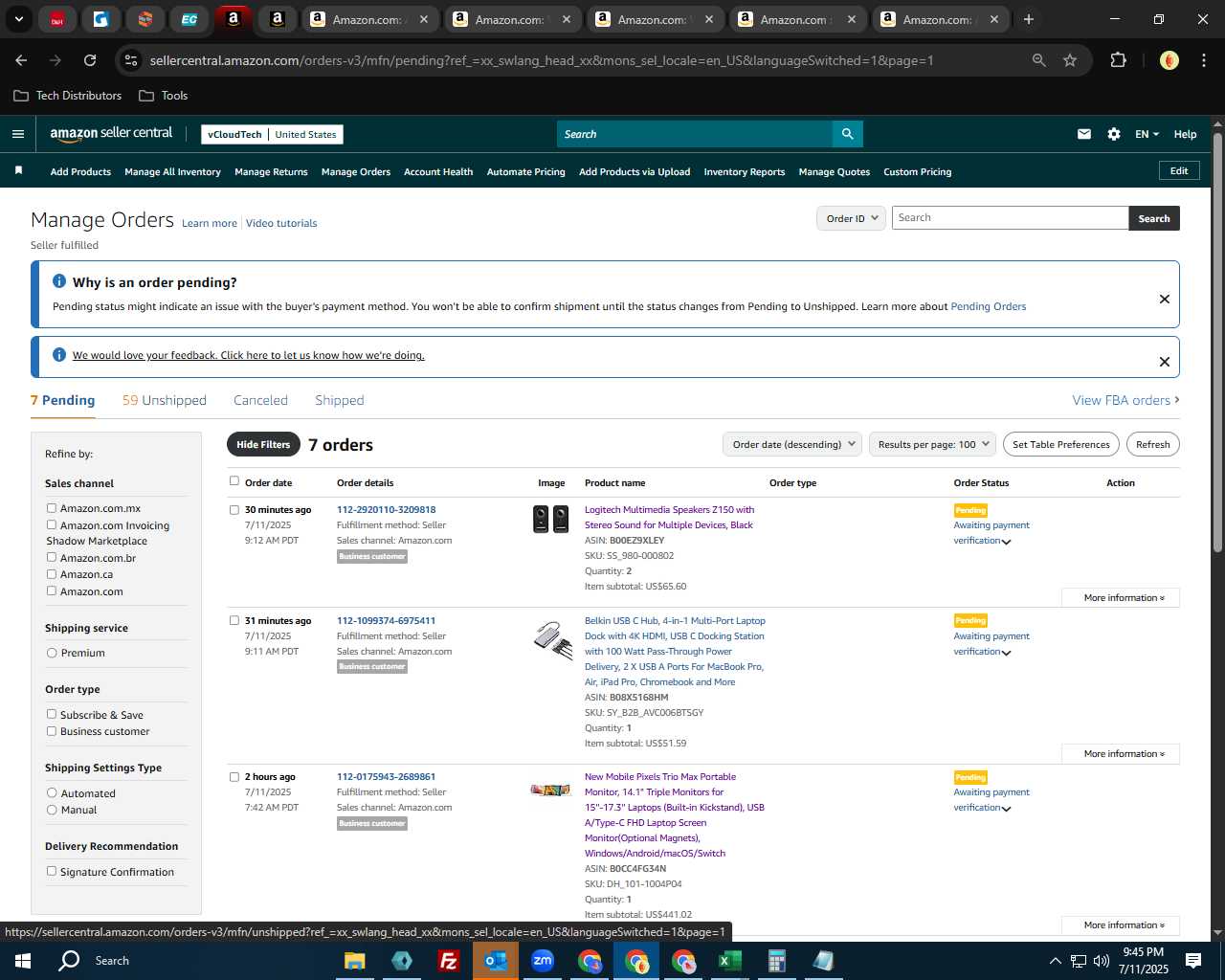1225x980 pixels.
Task: Click the Refresh button
Action: pos(1153,444)
